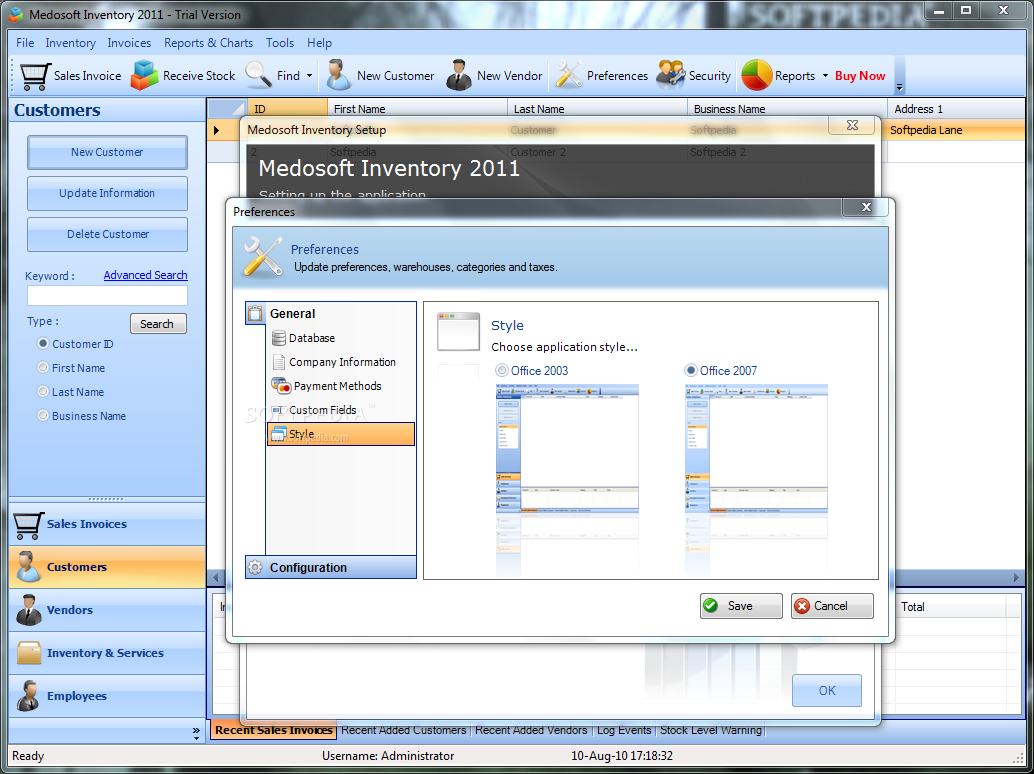Screen dimensions: 1034x774
Task: Select Payment Methods in preferences tree
Action: (x=326, y=386)
